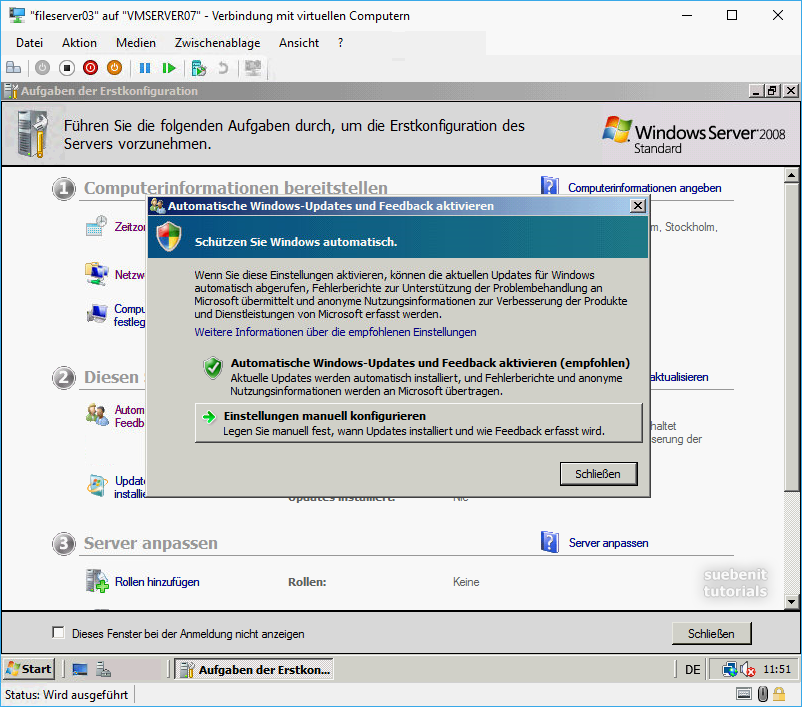The image size is (802, 707).
Task: Open the Server anpassen help link
Action: pyautogui.click(x=609, y=543)
